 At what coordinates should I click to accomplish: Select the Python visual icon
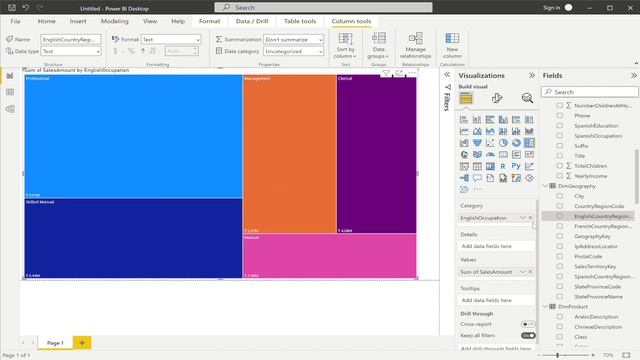516,167
